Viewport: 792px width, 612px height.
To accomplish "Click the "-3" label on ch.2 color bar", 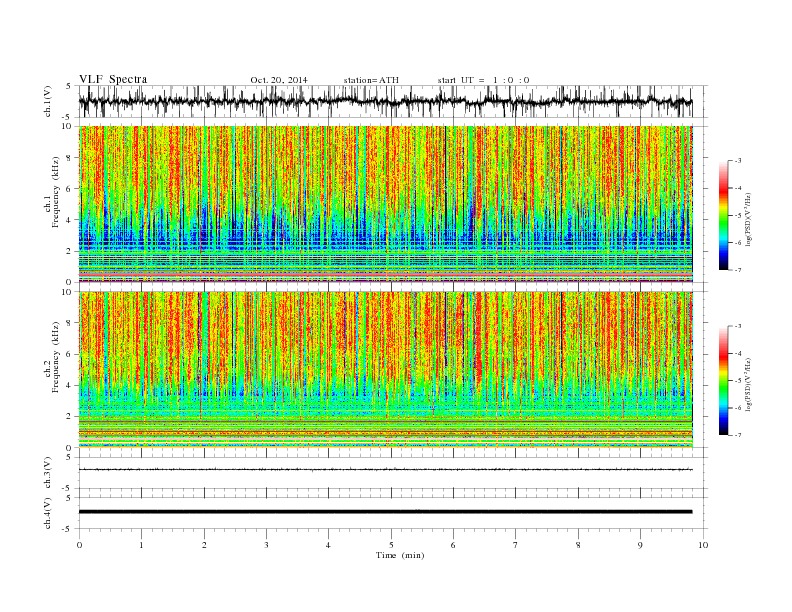I will point(738,327).
